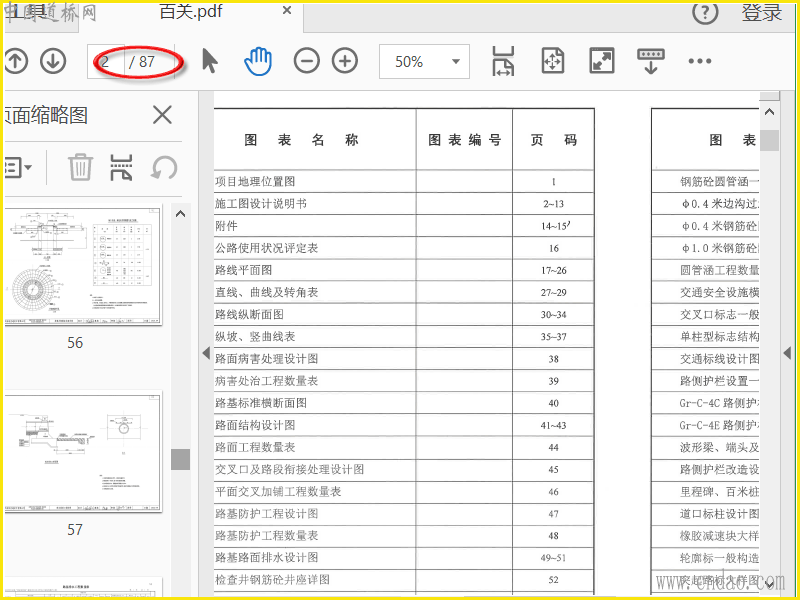Screen dimensions: 800x600
Task: Select the arrow selection tool
Action: (210, 61)
